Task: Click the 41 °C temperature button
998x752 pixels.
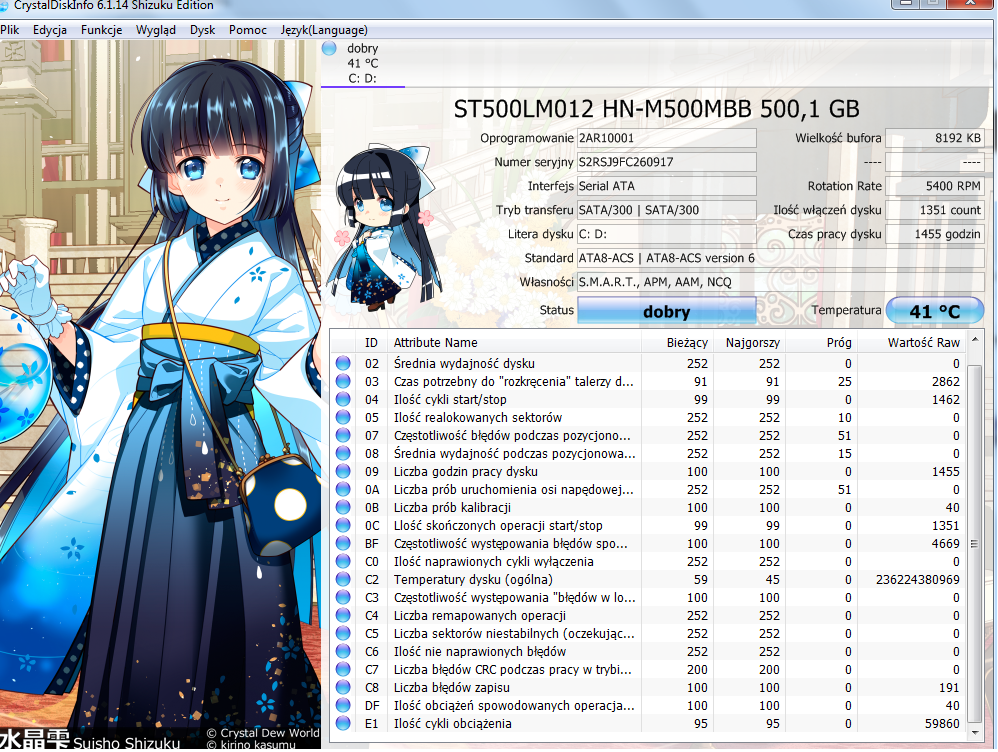Action: [x=934, y=311]
